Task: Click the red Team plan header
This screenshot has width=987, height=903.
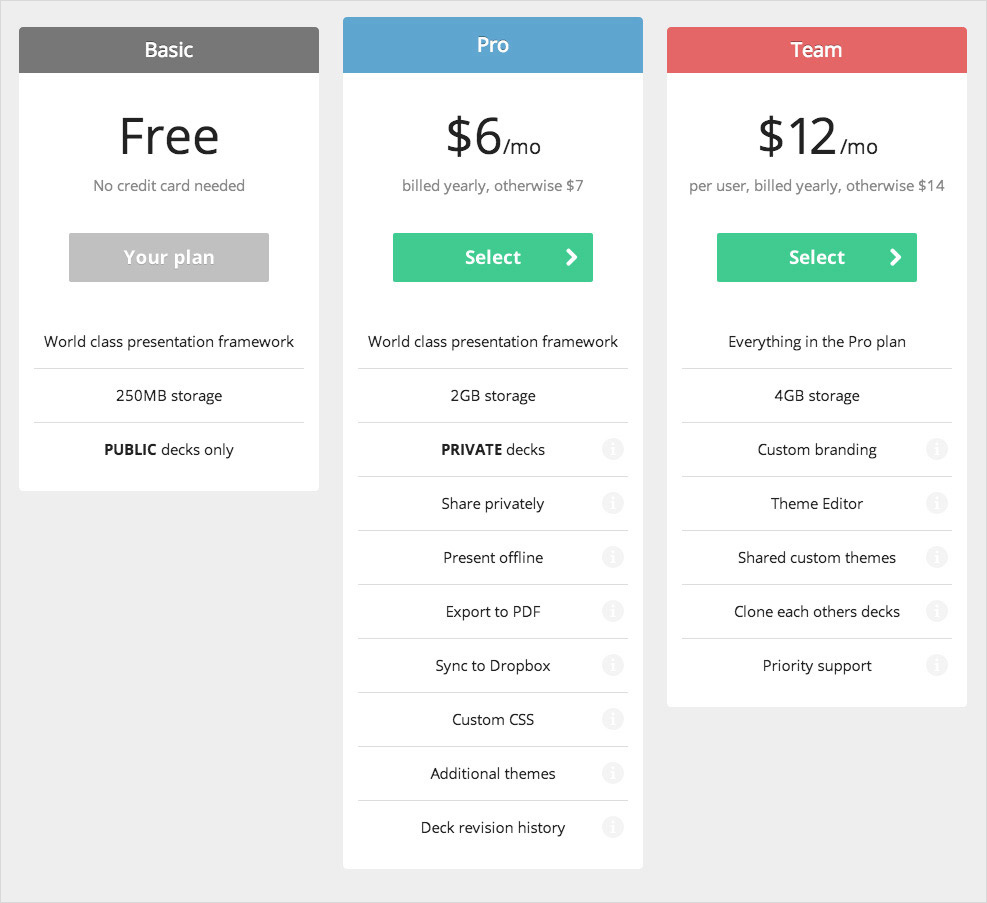Action: point(817,50)
